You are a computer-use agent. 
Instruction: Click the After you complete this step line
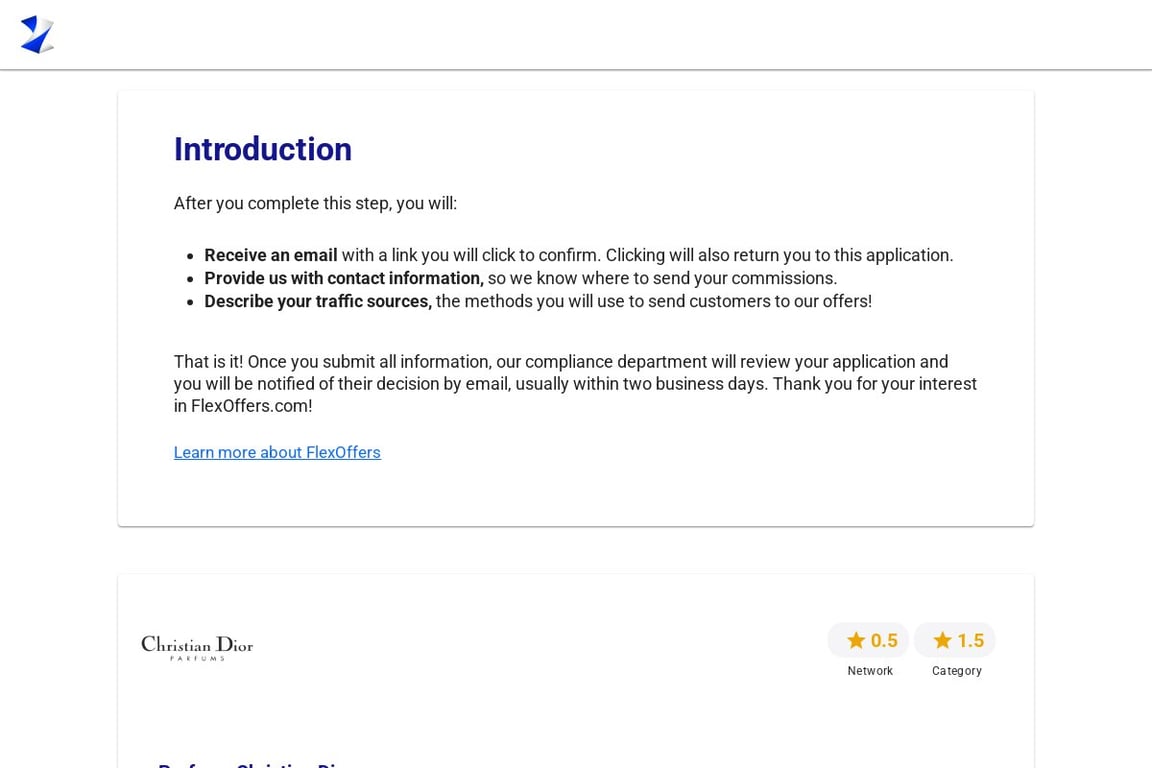click(315, 203)
